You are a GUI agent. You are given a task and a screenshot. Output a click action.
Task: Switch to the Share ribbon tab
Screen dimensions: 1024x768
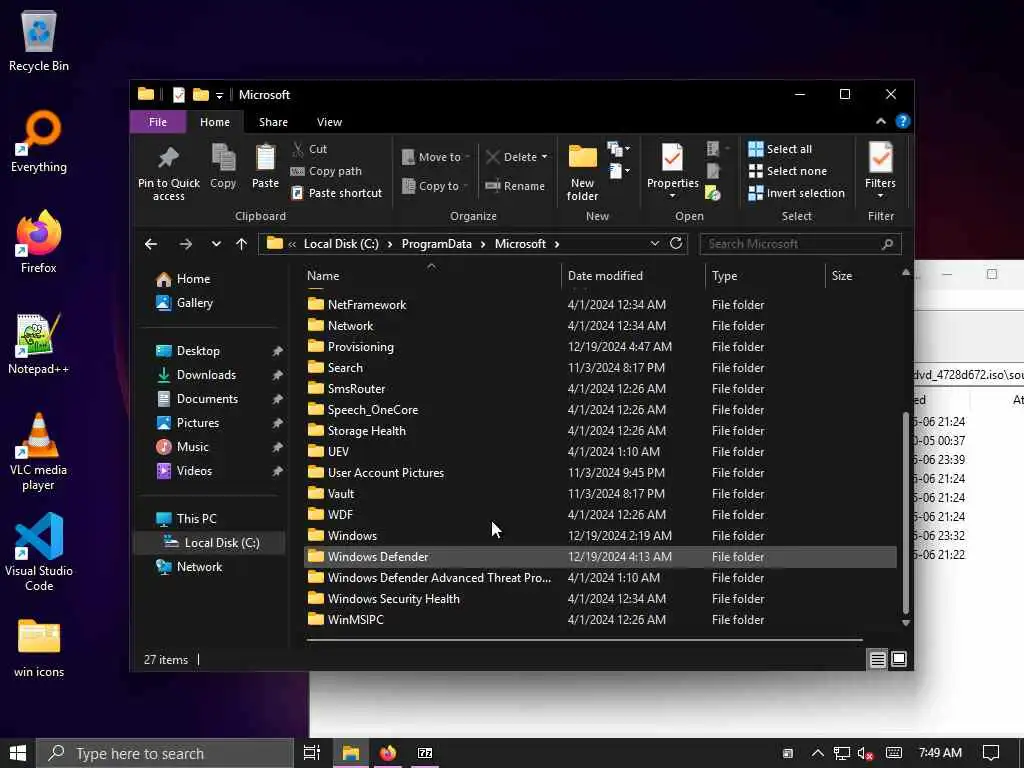tap(273, 122)
